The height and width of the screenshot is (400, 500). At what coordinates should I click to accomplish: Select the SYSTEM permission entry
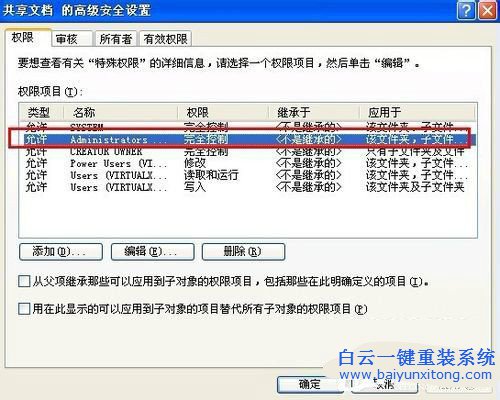tap(248, 127)
